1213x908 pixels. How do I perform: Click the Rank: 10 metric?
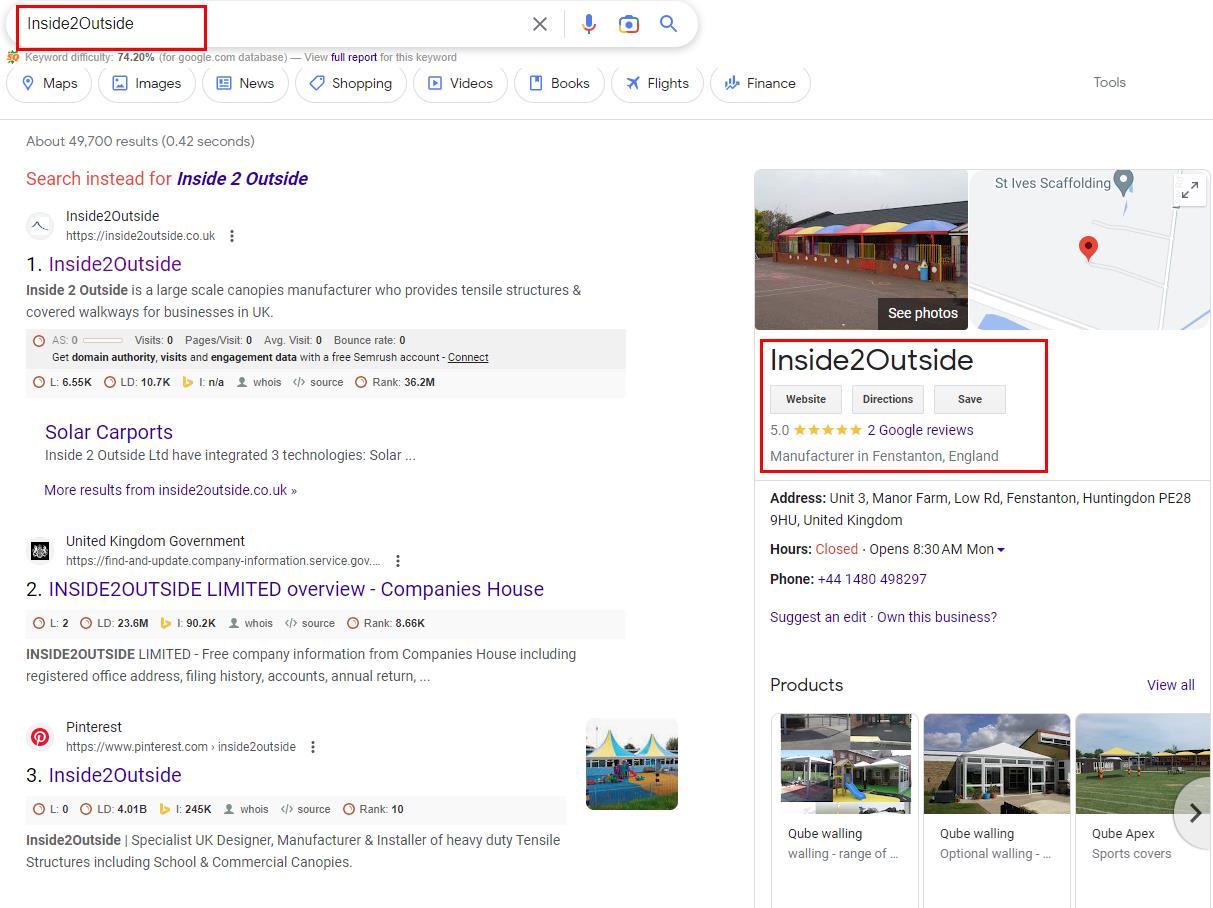click(373, 809)
